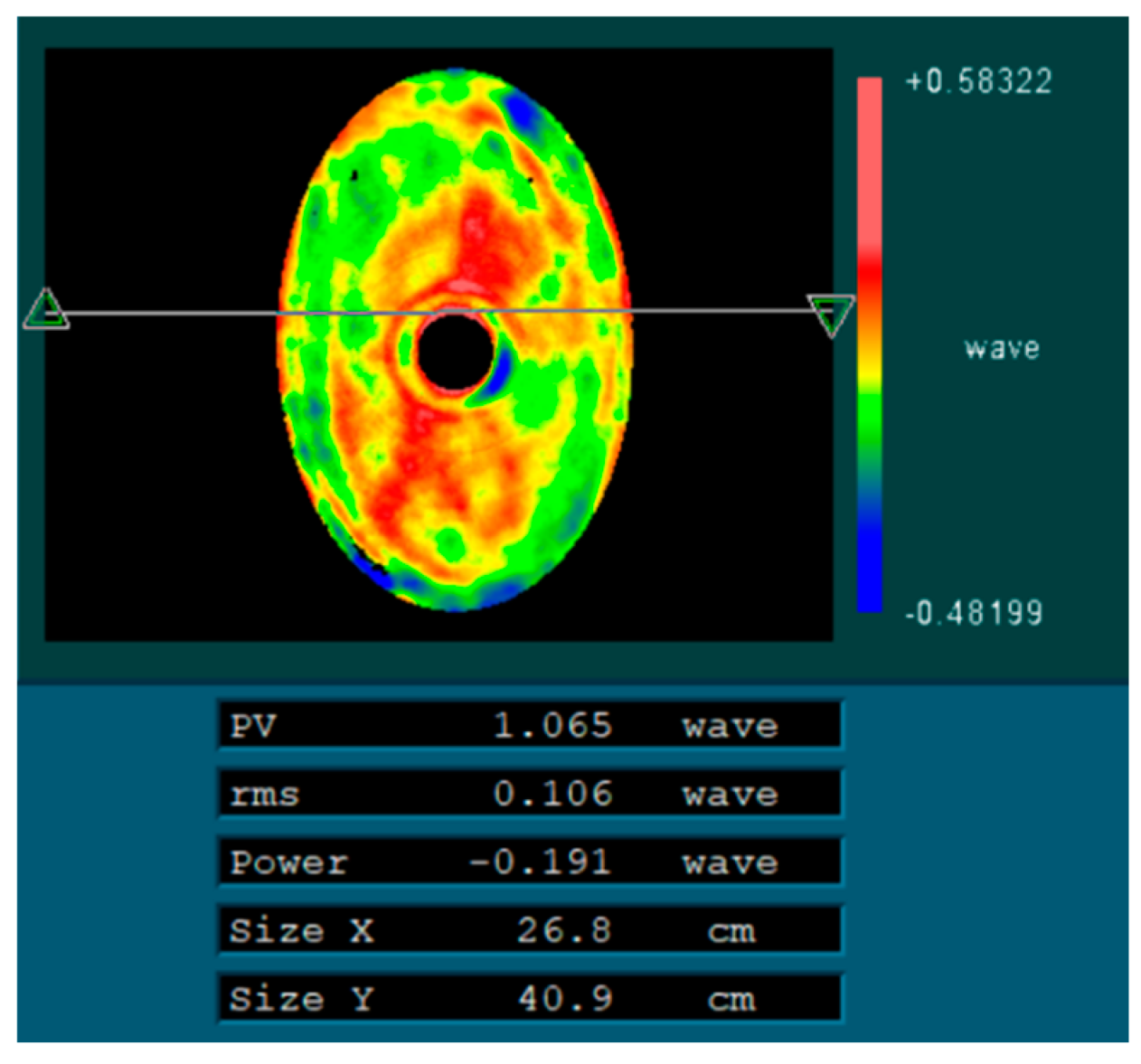Click the rms value 0.106
Image resolution: width=1141 pixels, height=1064 pixels.
click(552, 795)
